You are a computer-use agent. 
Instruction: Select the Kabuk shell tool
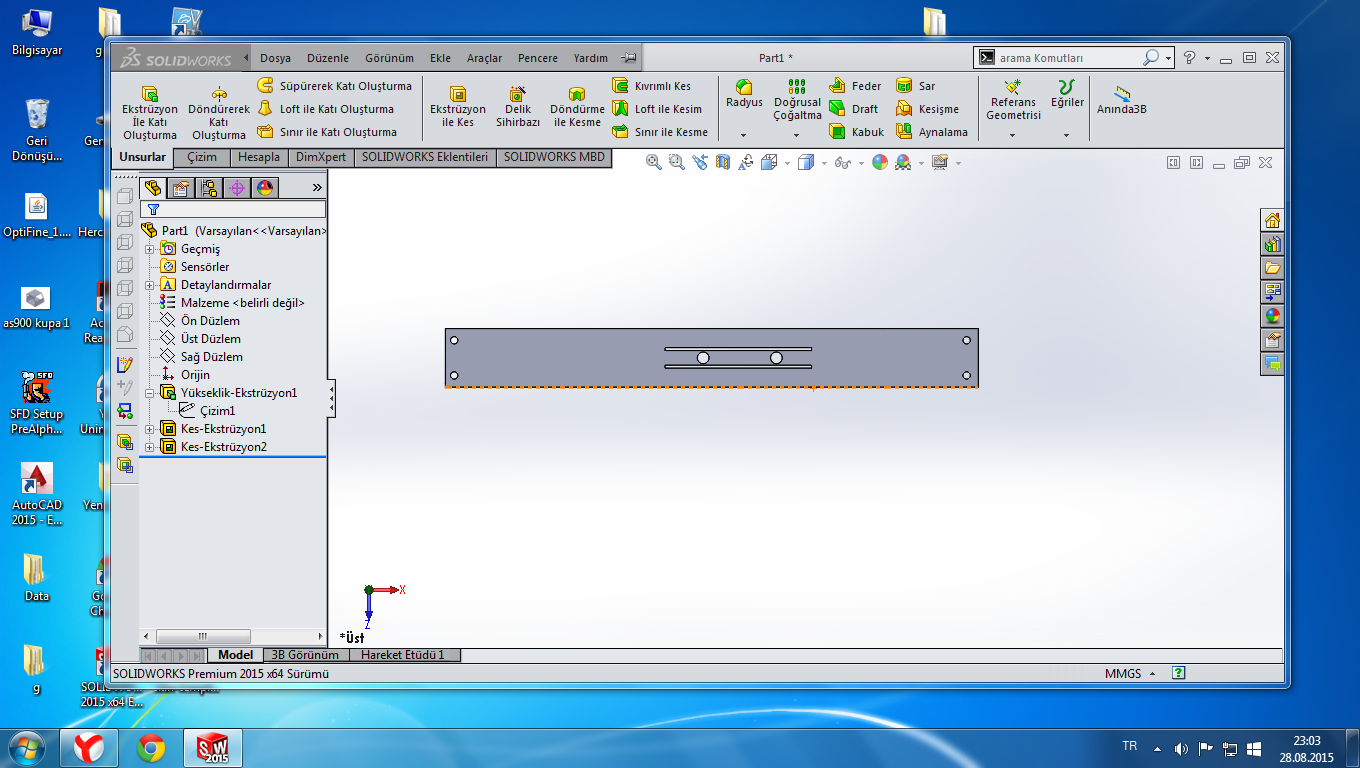pos(856,132)
